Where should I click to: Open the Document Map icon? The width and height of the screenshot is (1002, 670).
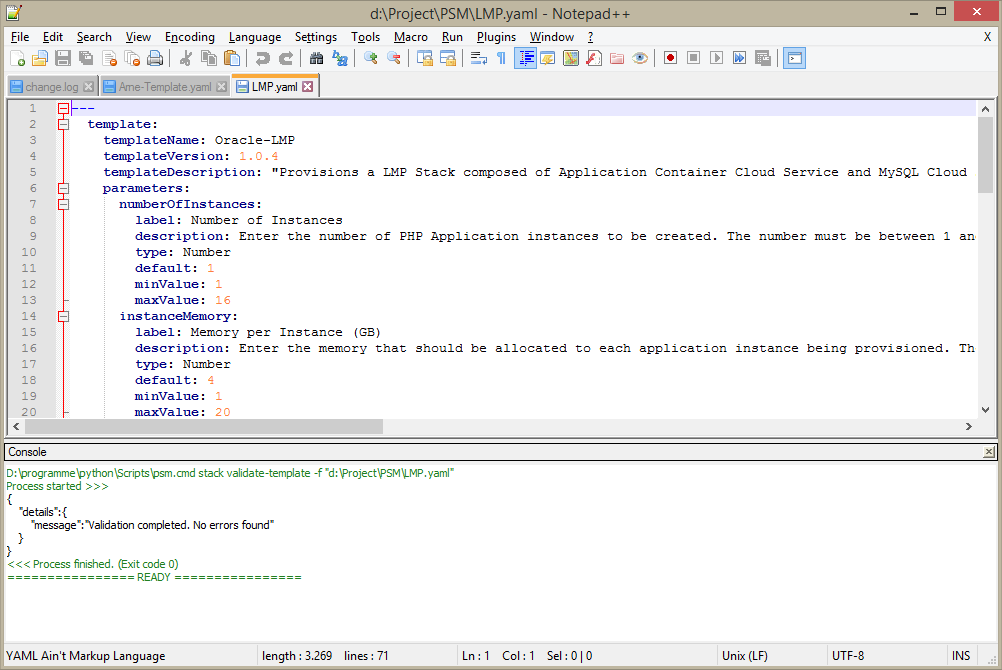571,59
